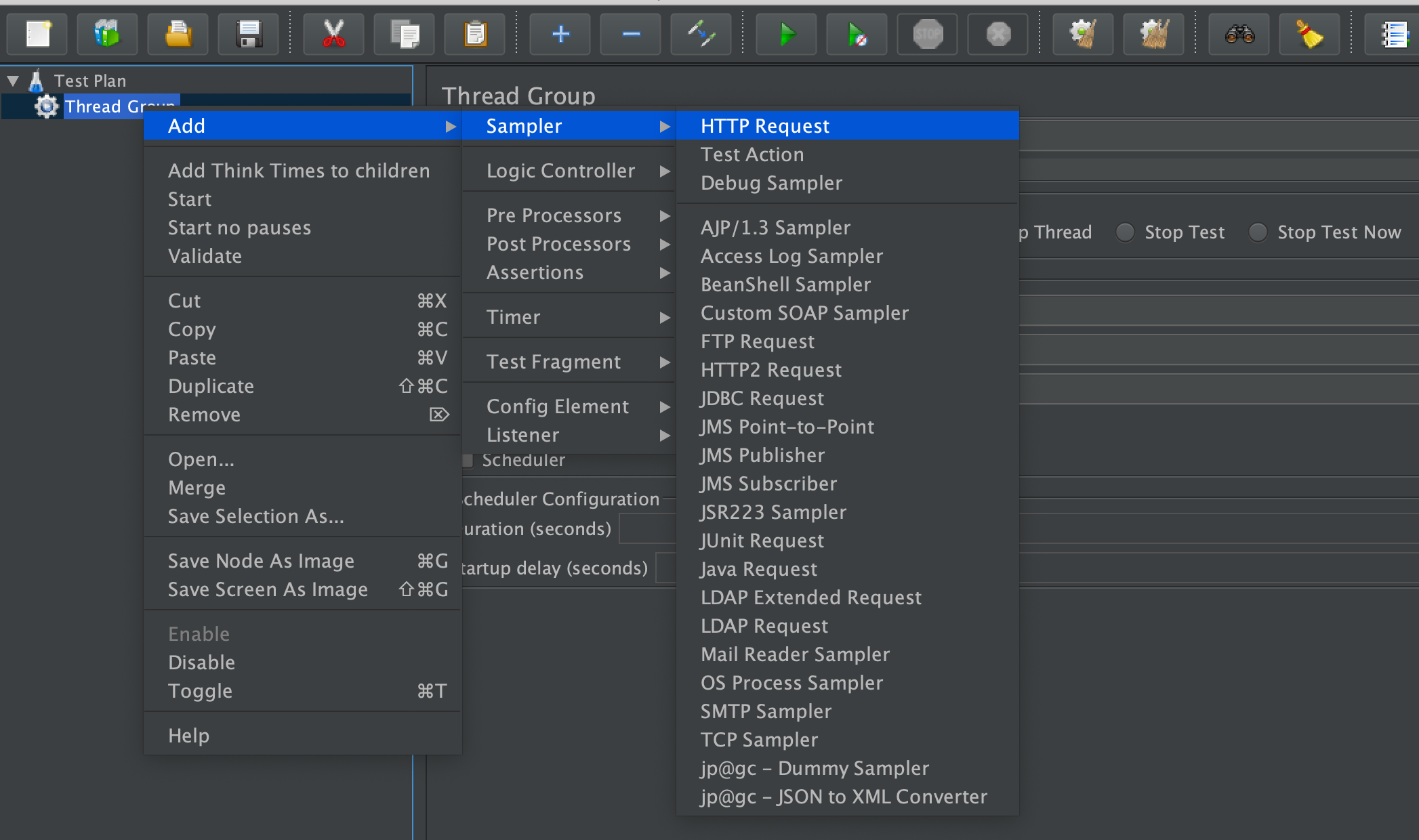
Task: Select the Stop Test radio button
Action: tap(1125, 232)
